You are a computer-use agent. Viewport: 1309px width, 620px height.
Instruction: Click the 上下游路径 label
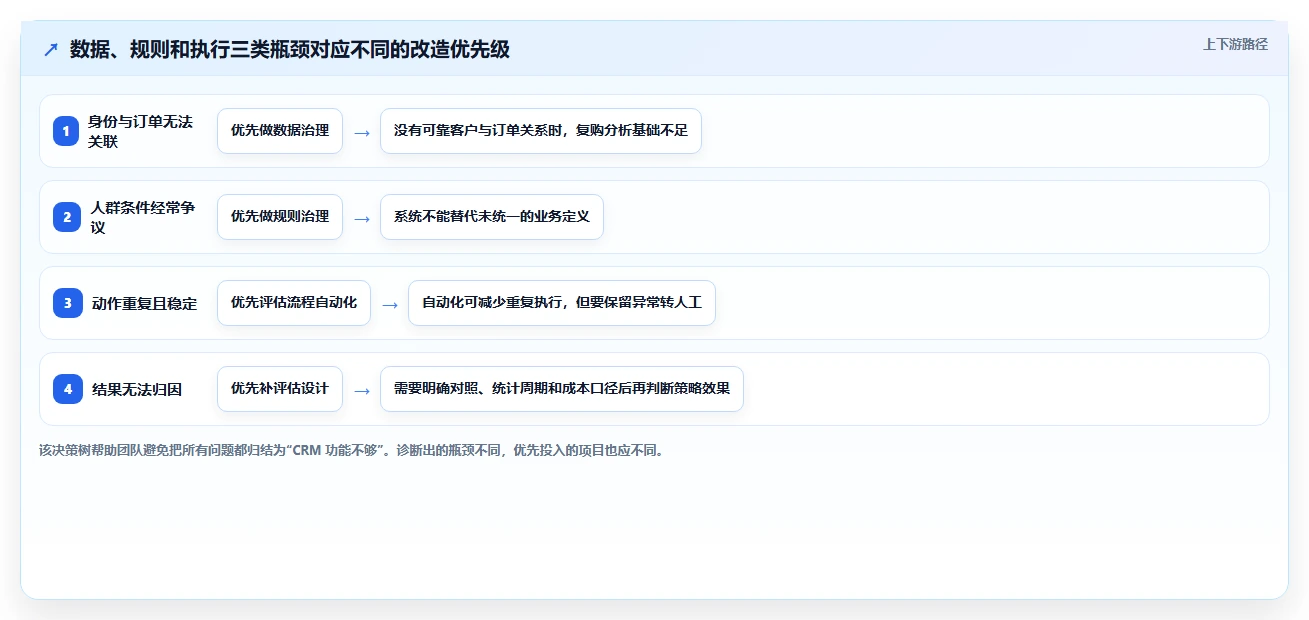point(1235,44)
